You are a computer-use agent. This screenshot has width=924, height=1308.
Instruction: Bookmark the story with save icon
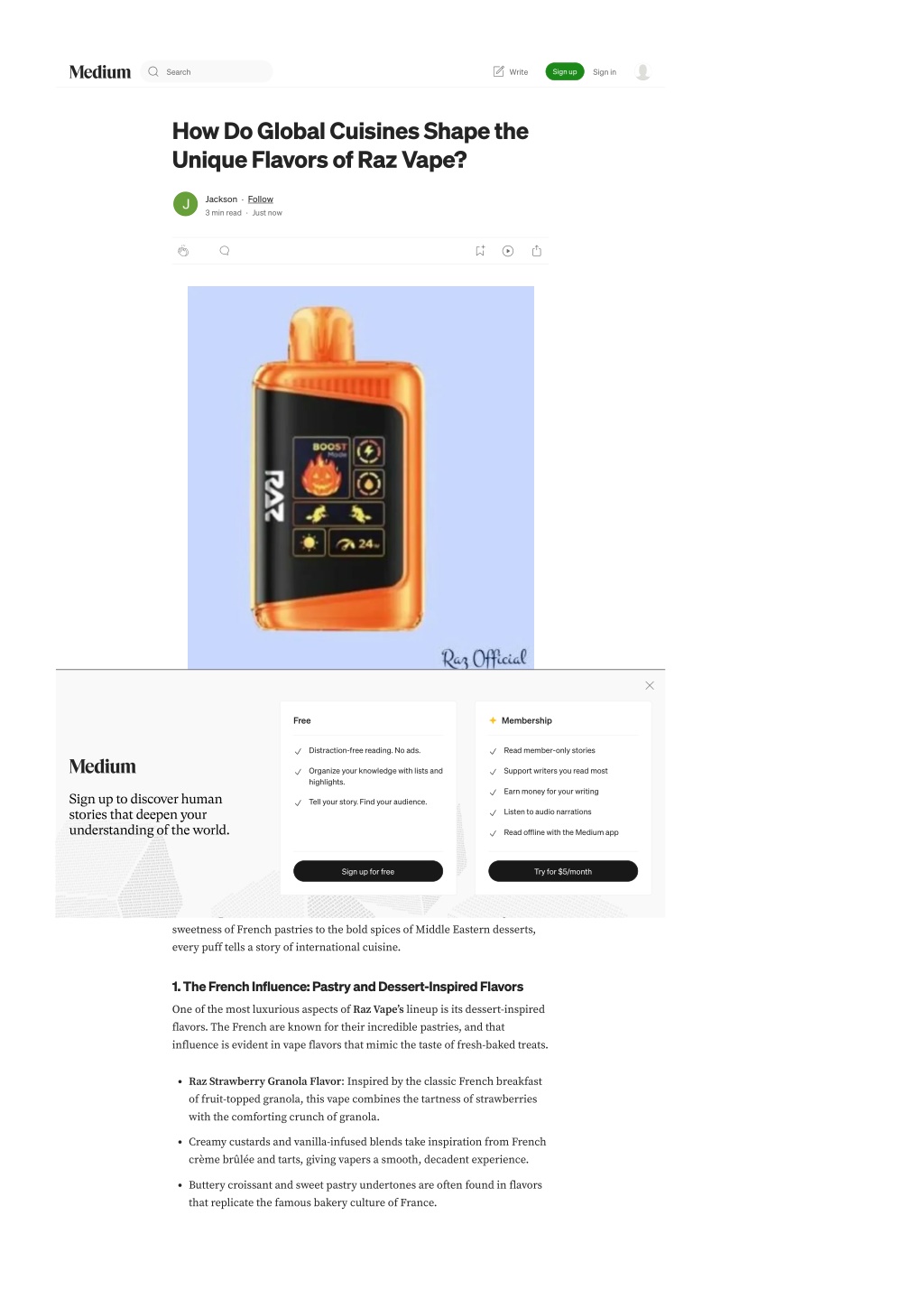click(x=480, y=251)
